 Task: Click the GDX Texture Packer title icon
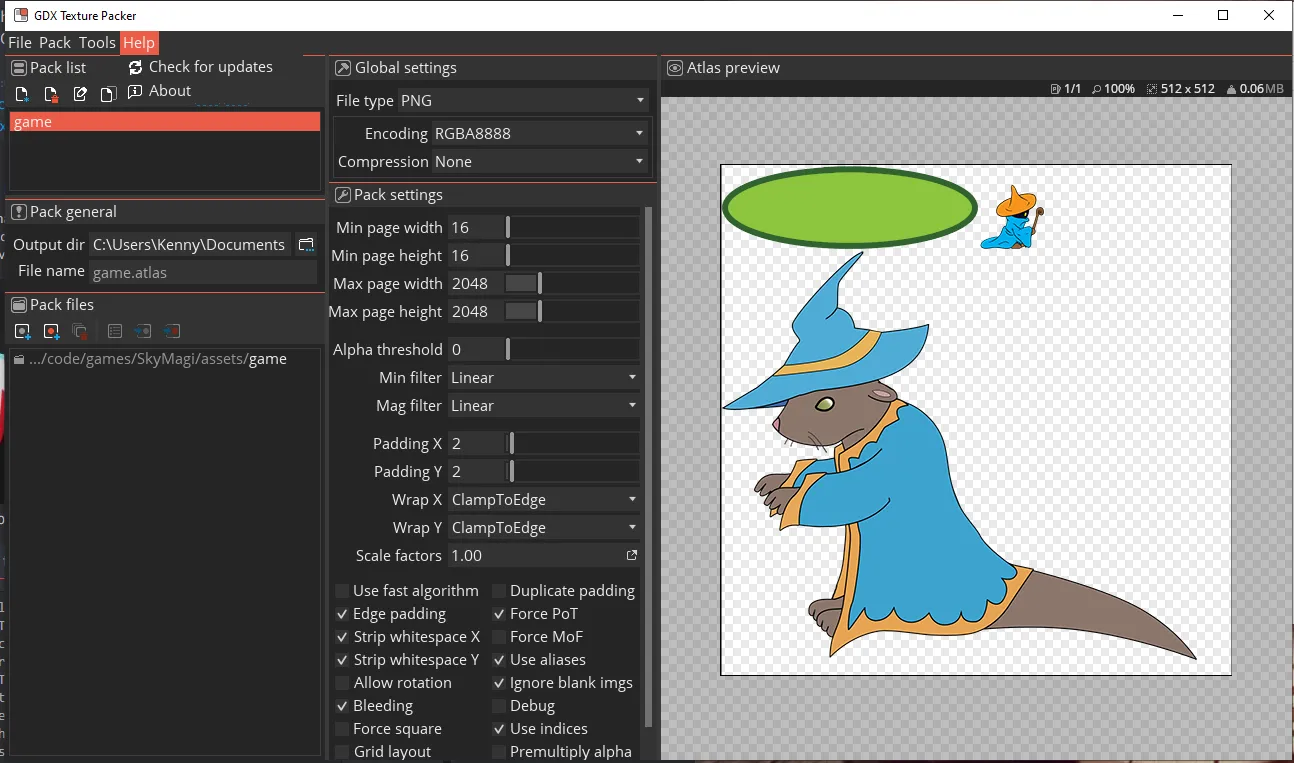(20, 15)
